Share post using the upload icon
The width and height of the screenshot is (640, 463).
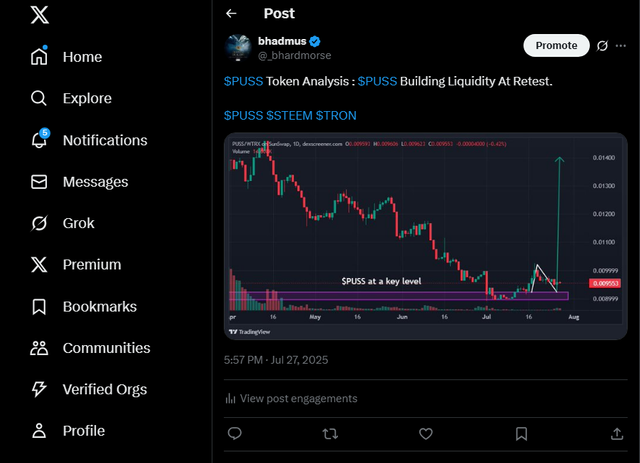pos(617,433)
